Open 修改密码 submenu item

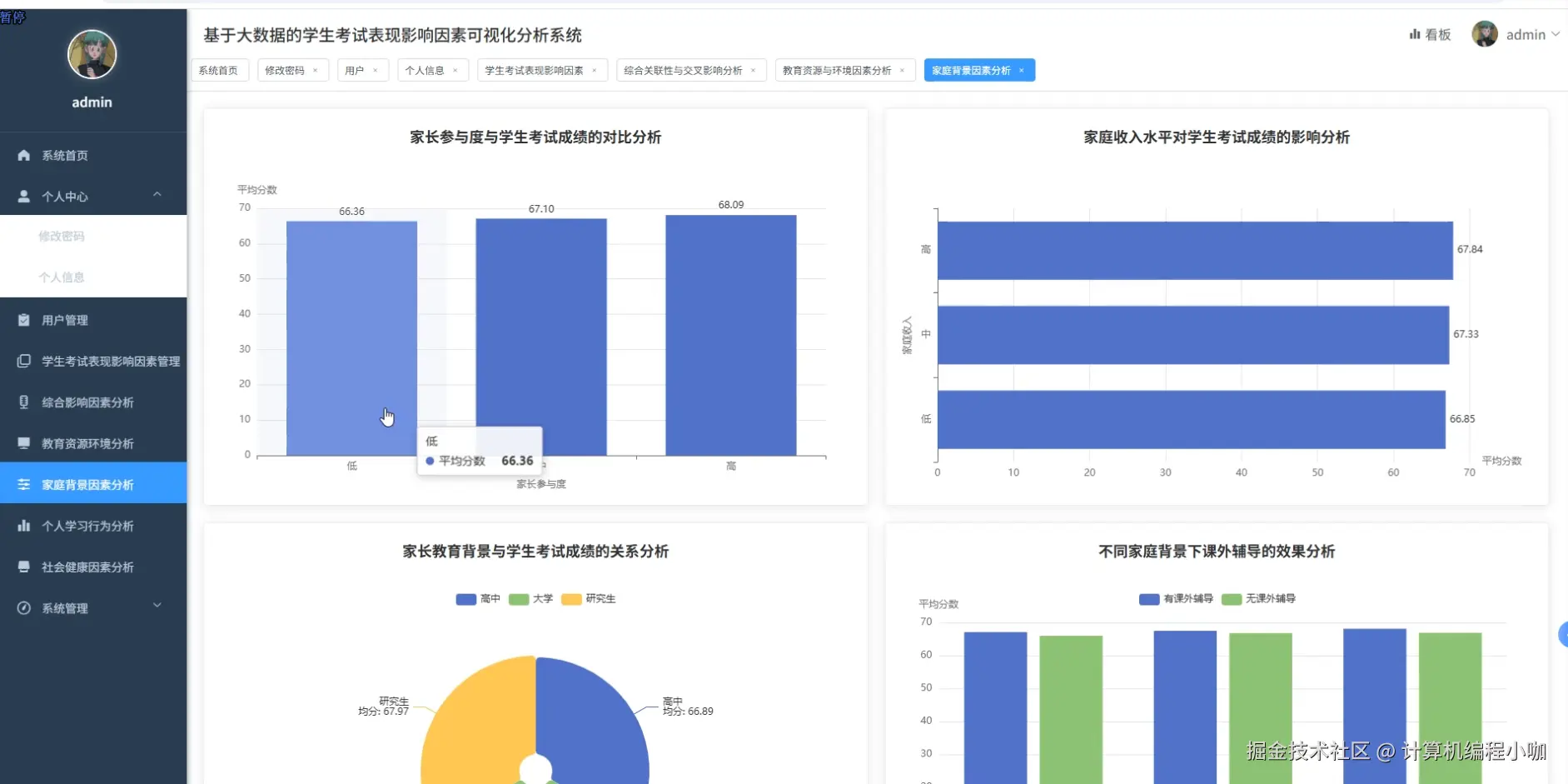93,236
